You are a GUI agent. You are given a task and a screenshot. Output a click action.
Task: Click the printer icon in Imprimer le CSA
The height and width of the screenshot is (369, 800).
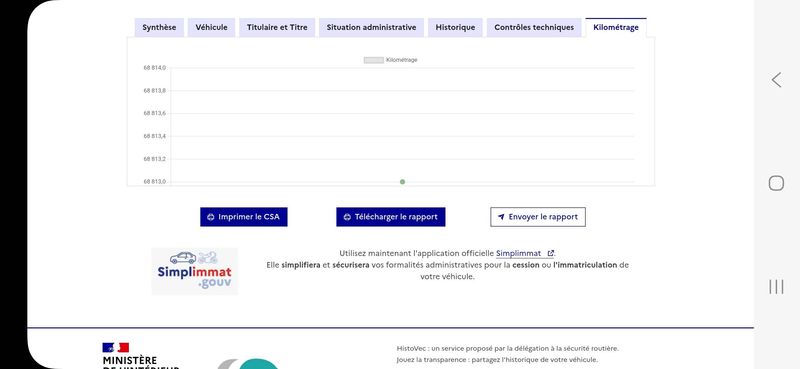211,217
